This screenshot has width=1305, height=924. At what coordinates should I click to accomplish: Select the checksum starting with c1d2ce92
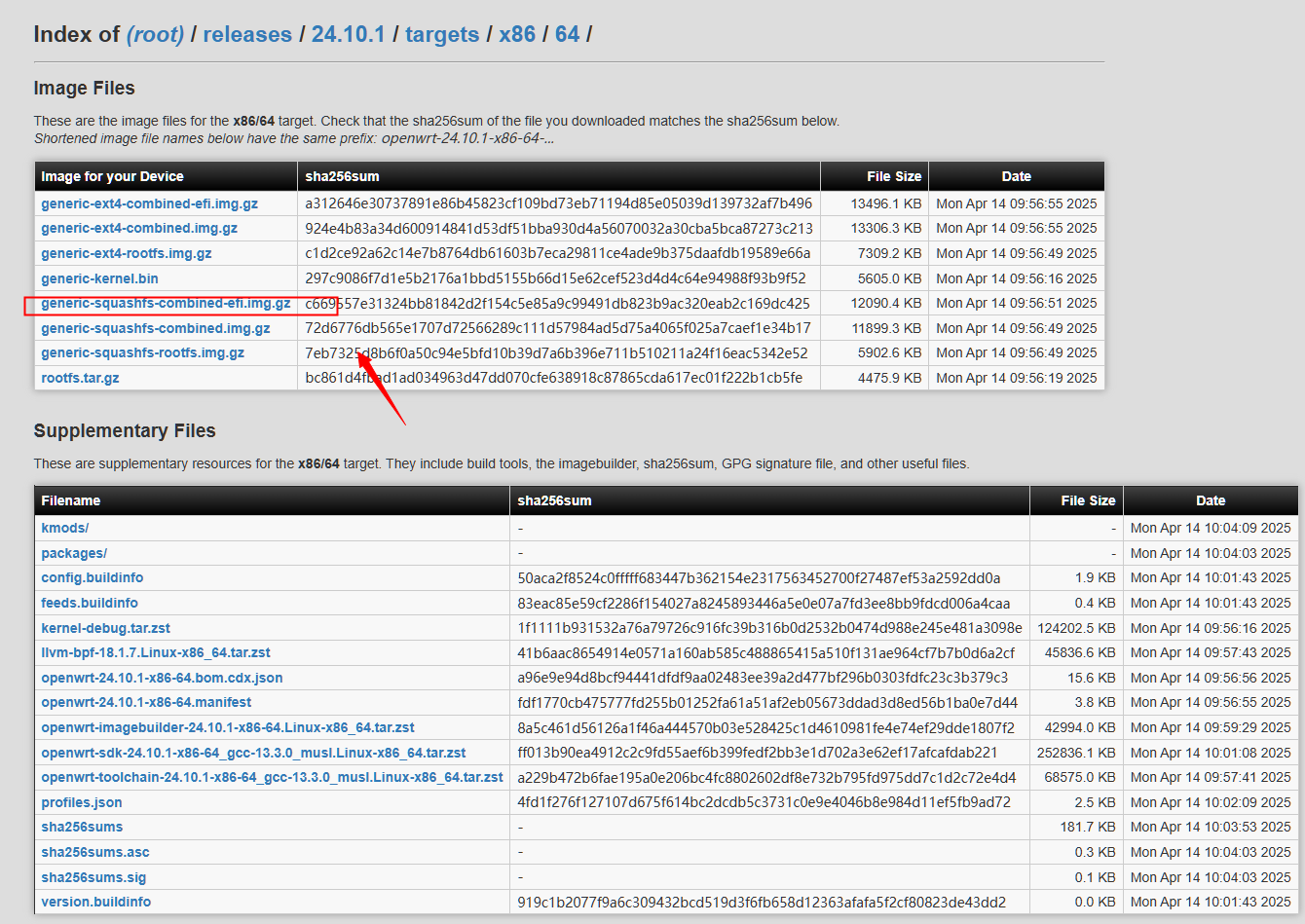pos(558,253)
